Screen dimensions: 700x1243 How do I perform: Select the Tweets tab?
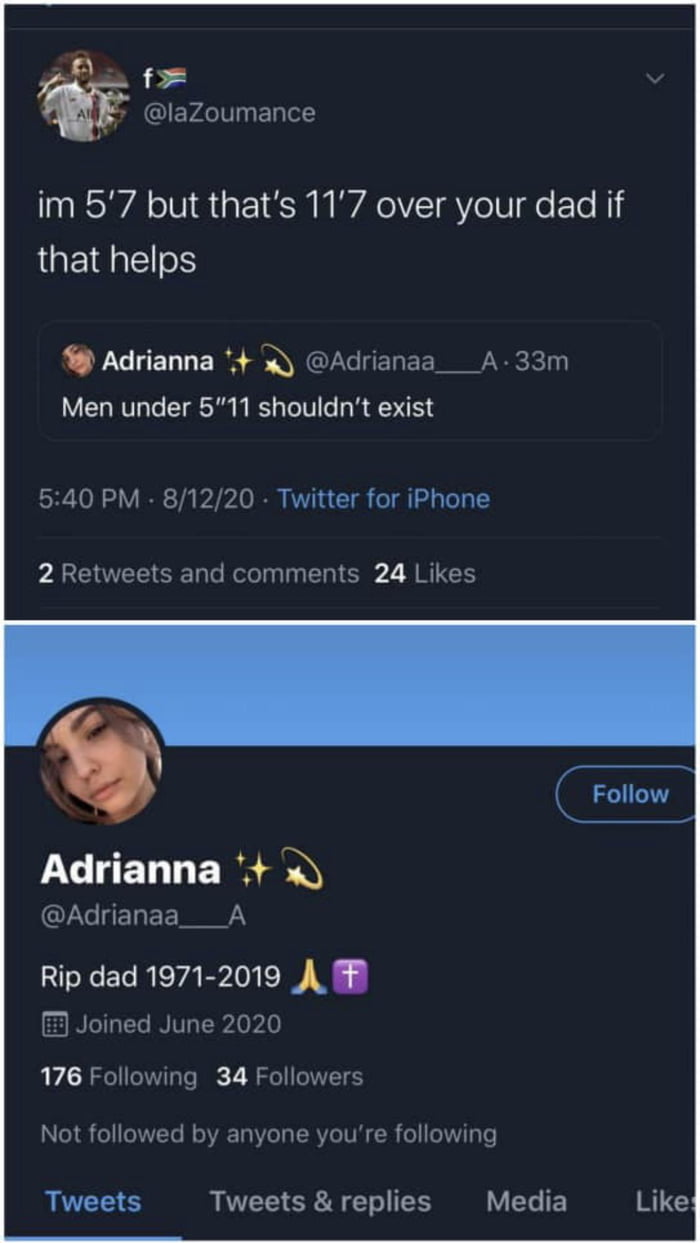pyautogui.click(x=93, y=1202)
